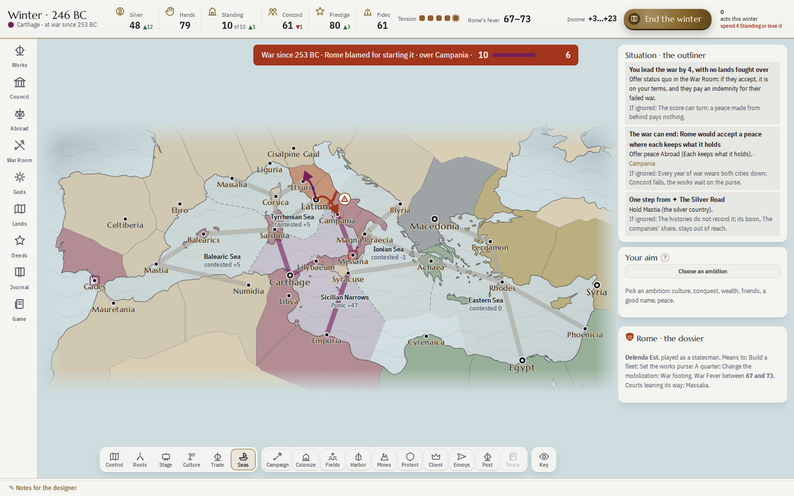Screen dimensions: 794x496
Task: Open the Choose an ambition selector
Action: click(702, 271)
